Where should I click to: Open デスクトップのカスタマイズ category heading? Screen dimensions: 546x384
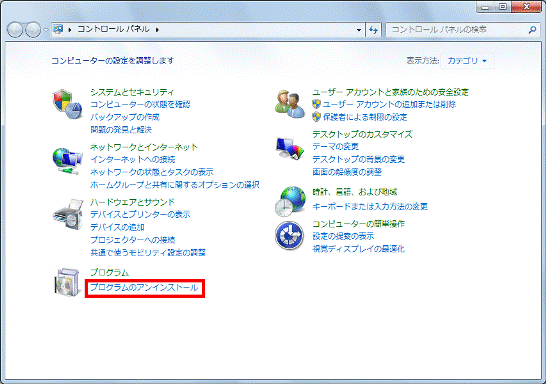pyautogui.click(x=362, y=134)
